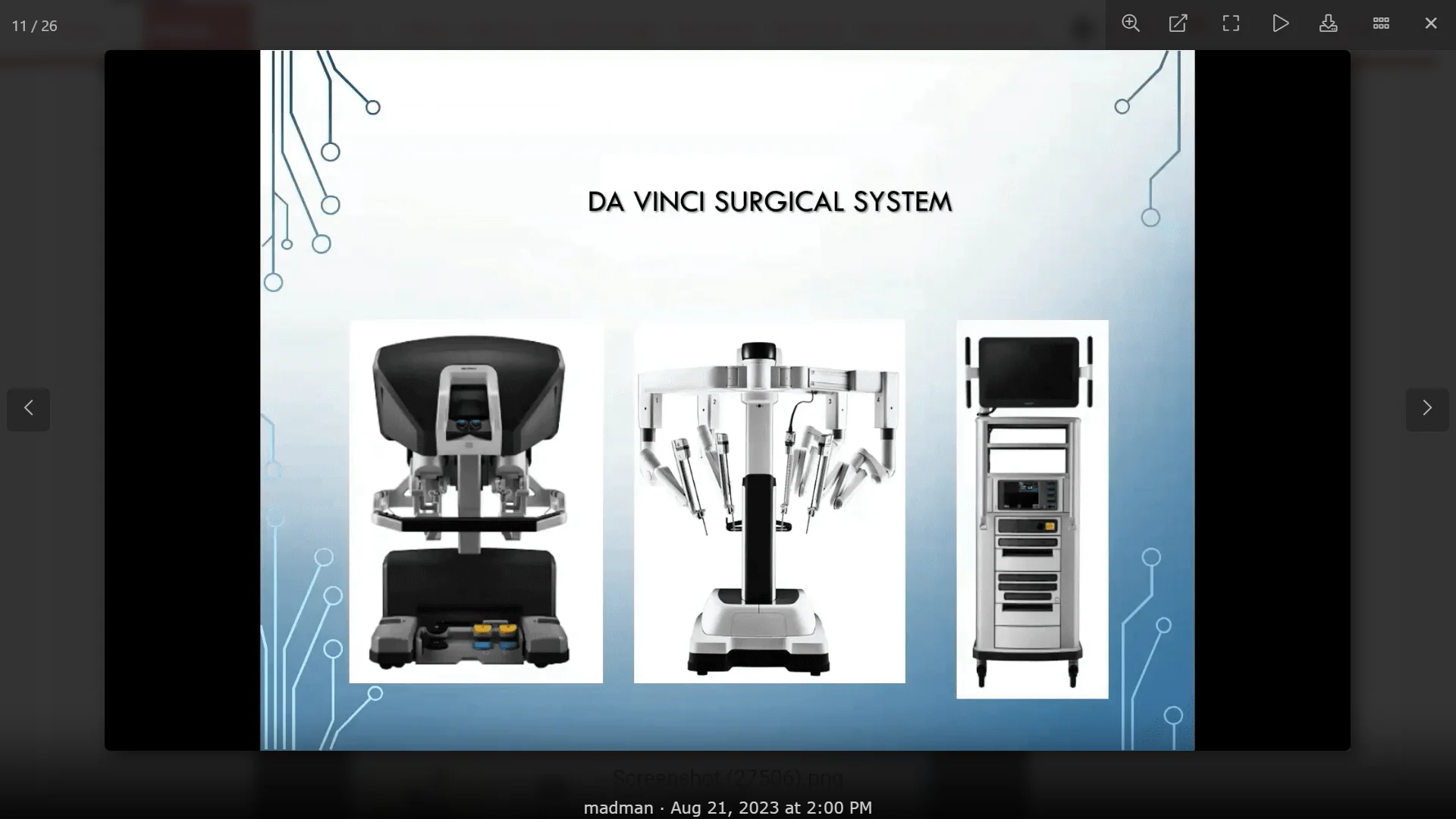Zoom in with the magnifier icon
1456x819 pixels.
click(x=1131, y=24)
